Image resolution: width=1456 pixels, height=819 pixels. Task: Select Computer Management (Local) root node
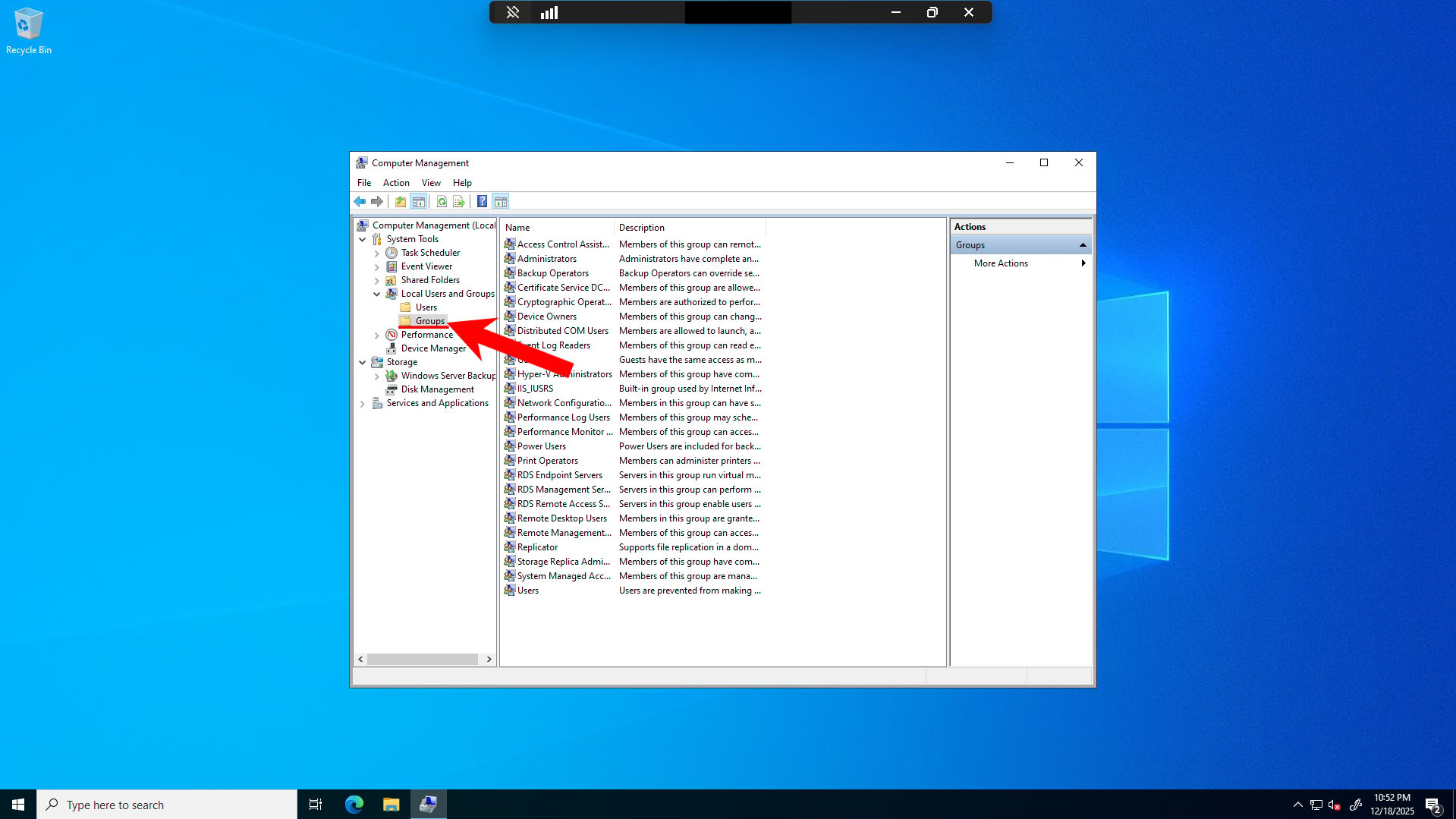[433, 225]
